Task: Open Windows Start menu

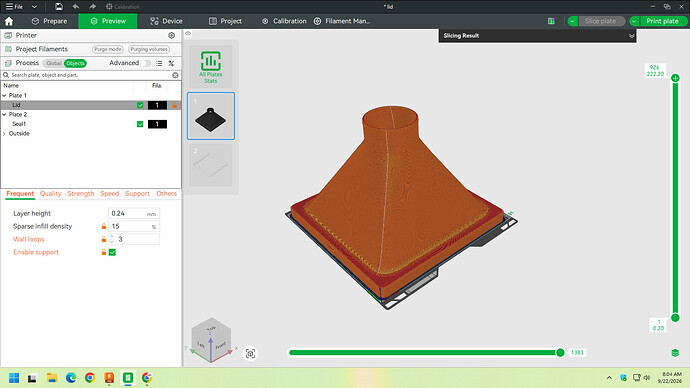Action: [14, 378]
